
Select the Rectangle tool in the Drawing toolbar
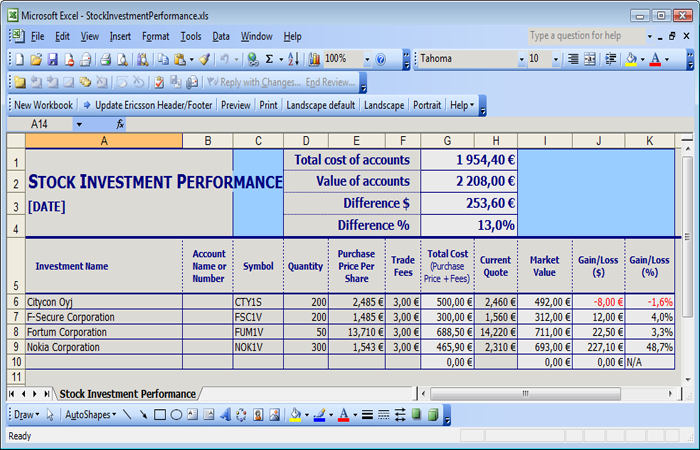coord(160,414)
